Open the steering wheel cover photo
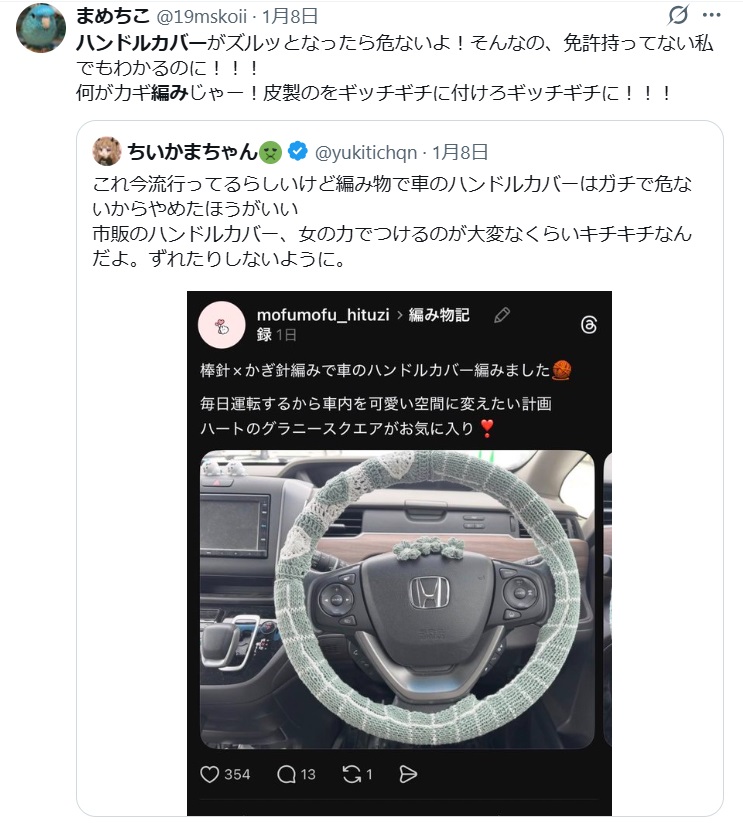The image size is (743, 835). (x=397, y=600)
